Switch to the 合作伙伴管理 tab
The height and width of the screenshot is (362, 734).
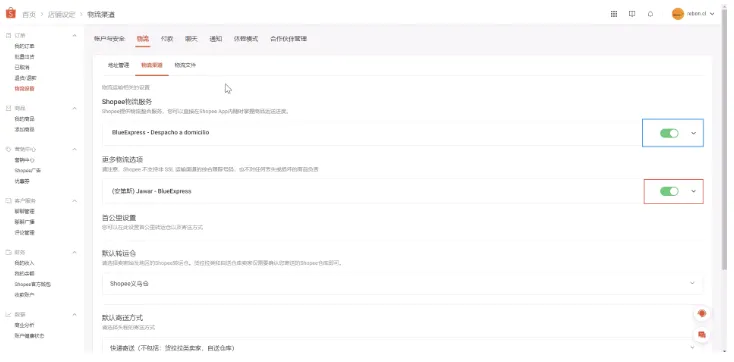pyautogui.click(x=288, y=39)
